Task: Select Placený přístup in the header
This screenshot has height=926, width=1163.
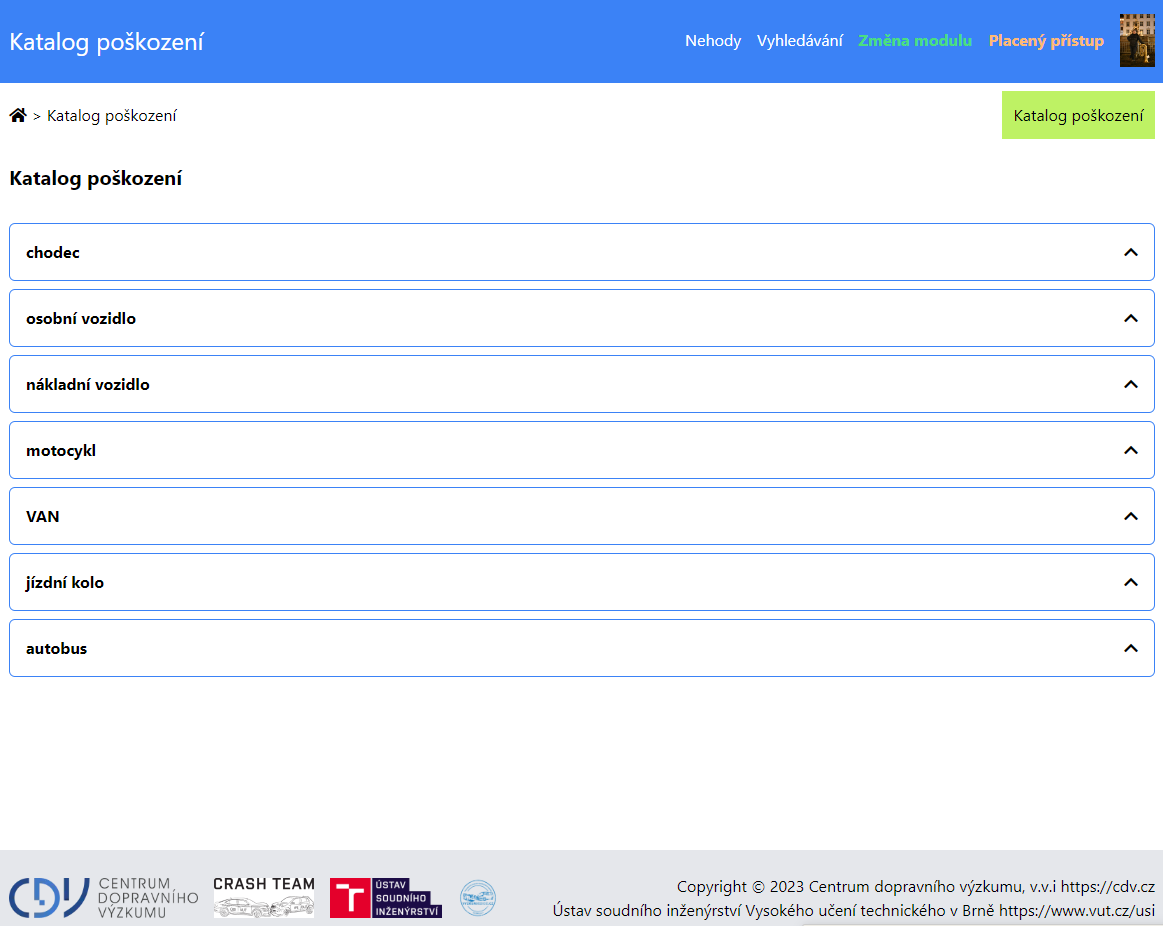Action: (1046, 41)
